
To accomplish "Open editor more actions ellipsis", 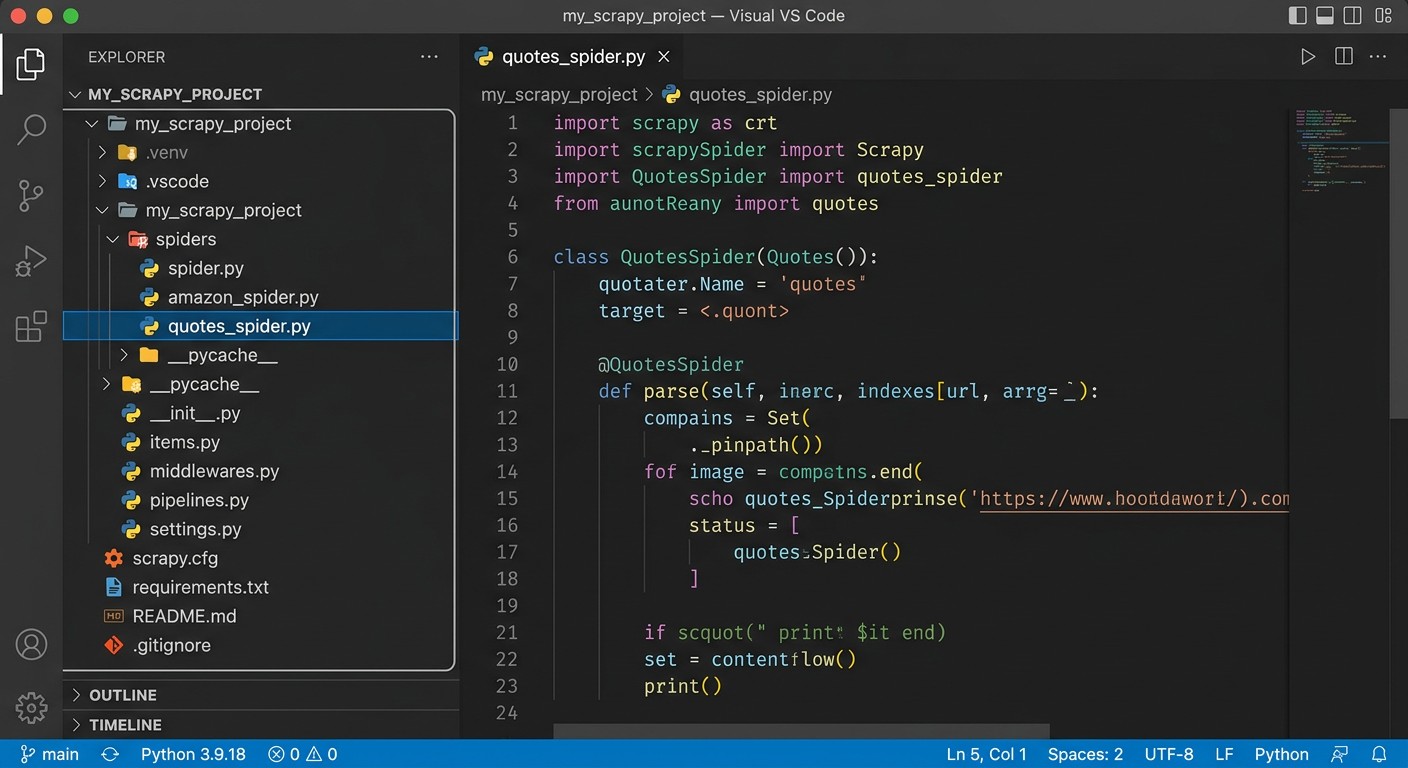I will click(x=1379, y=57).
